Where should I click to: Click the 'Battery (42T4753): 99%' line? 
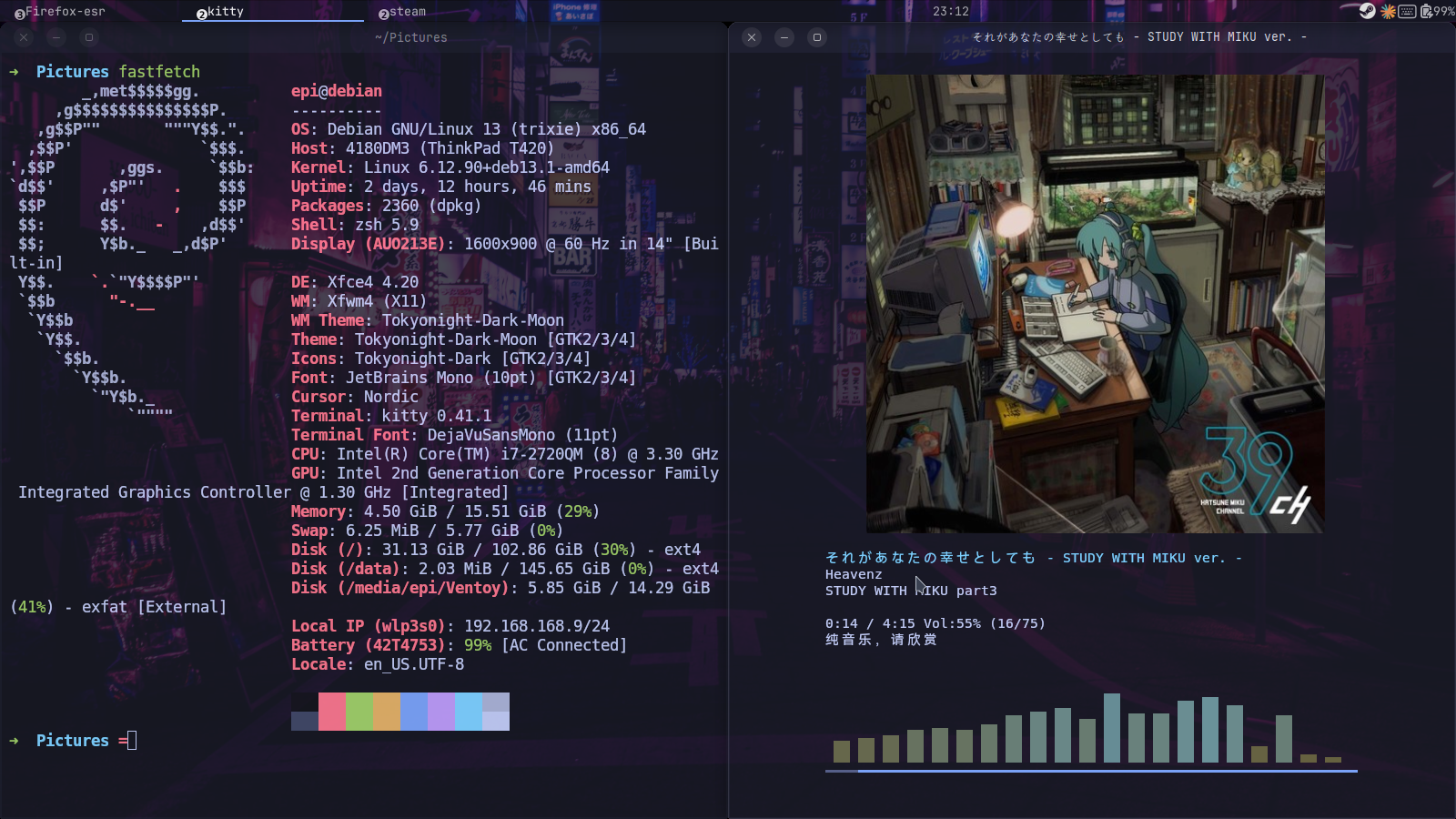(x=460, y=645)
